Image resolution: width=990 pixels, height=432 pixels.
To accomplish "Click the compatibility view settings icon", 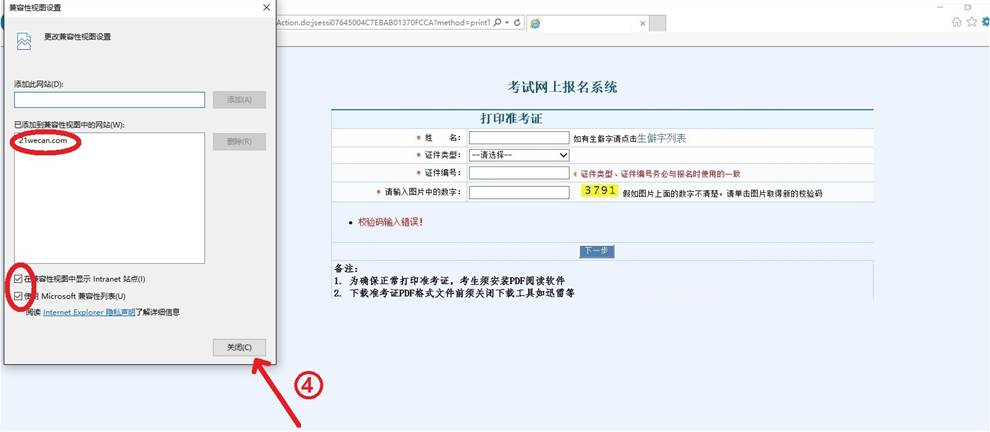I will 24,40.
